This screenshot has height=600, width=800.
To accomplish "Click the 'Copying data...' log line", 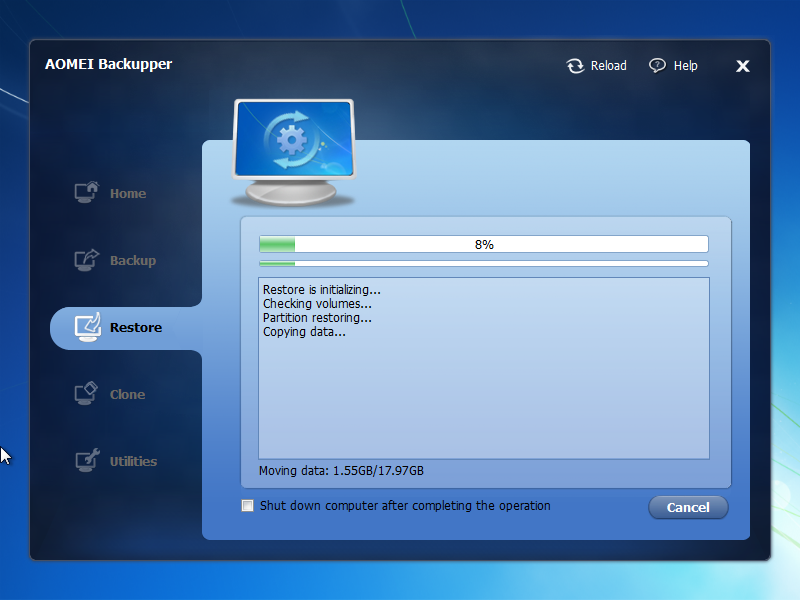I will (304, 332).
